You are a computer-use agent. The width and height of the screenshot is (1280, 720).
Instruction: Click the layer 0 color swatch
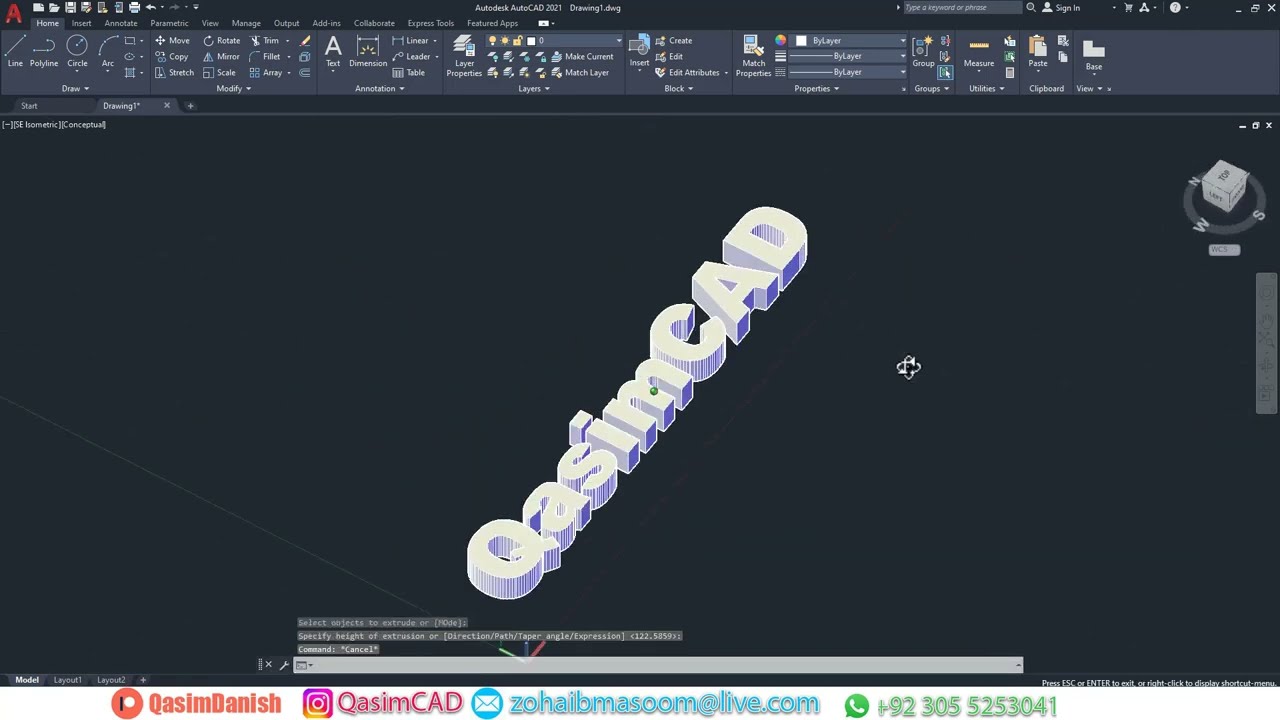530,41
